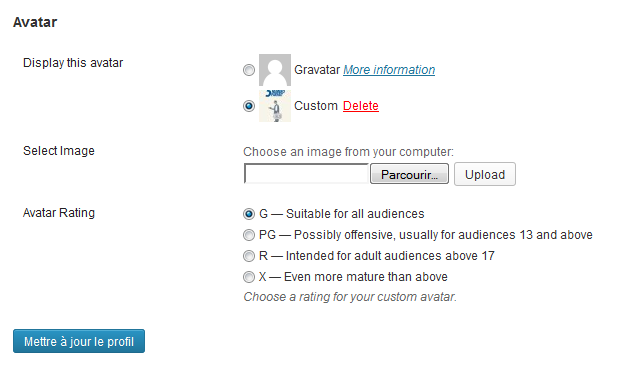
Task: Click the Upload button
Action: (x=485, y=174)
